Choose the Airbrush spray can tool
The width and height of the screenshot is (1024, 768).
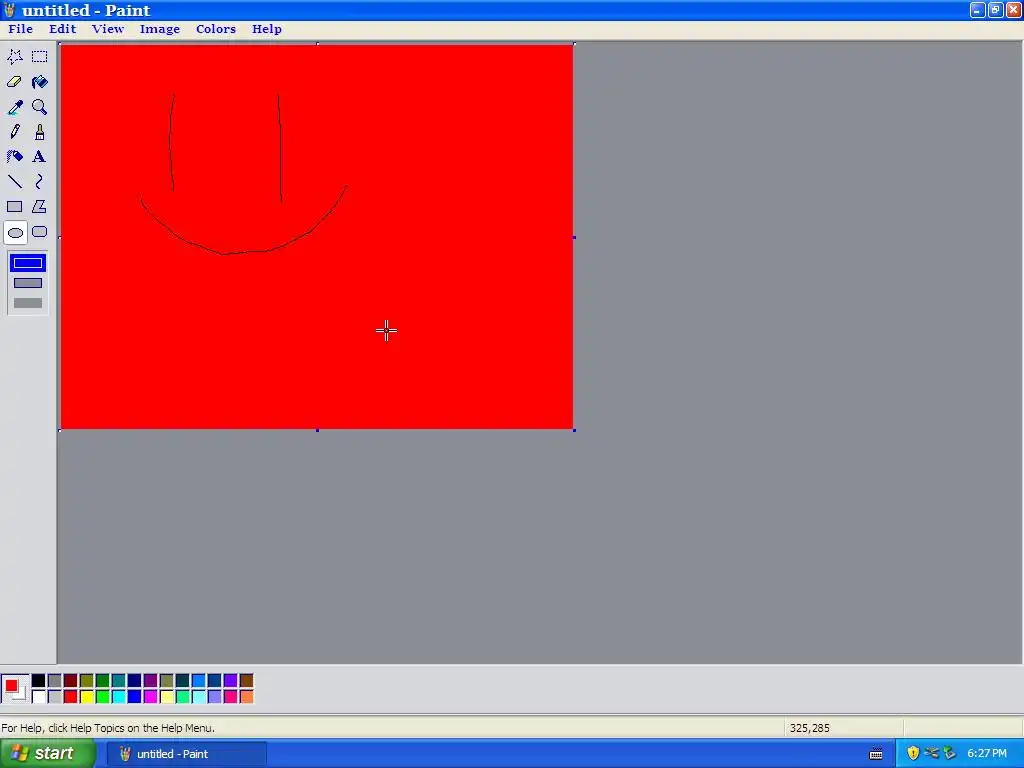pos(15,157)
